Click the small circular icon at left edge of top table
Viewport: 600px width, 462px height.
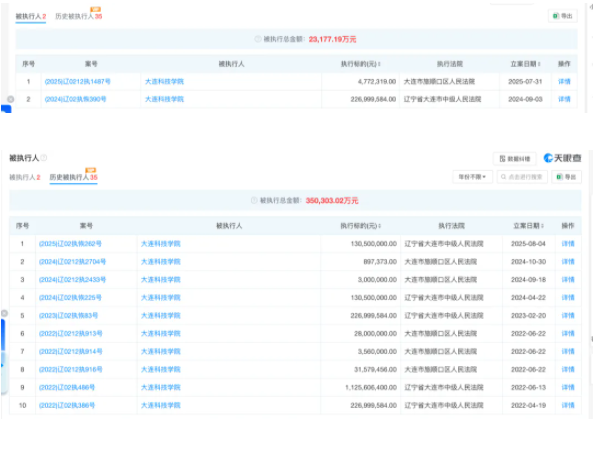coord(10,99)
